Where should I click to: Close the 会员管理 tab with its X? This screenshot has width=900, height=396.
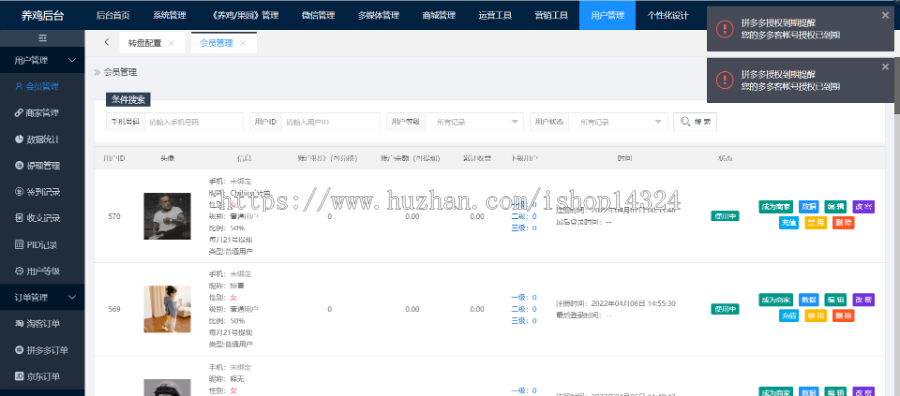pos(243,43)
